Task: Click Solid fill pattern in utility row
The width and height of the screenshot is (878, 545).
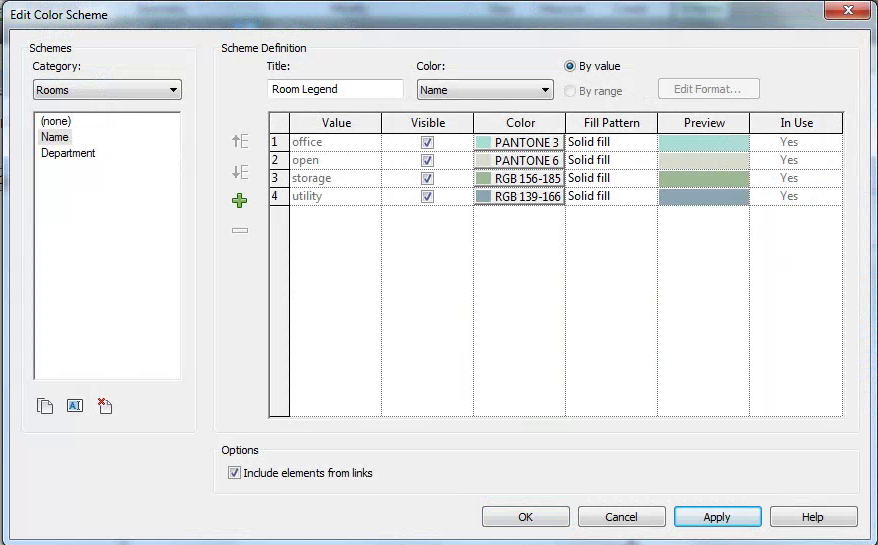Action: pos(611,196)
